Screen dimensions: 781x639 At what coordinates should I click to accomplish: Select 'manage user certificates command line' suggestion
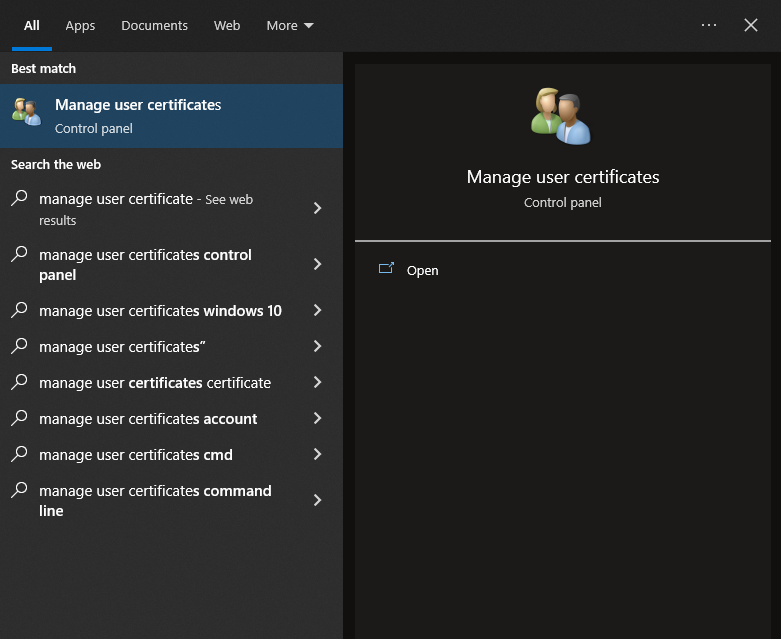tap(171, 500)
